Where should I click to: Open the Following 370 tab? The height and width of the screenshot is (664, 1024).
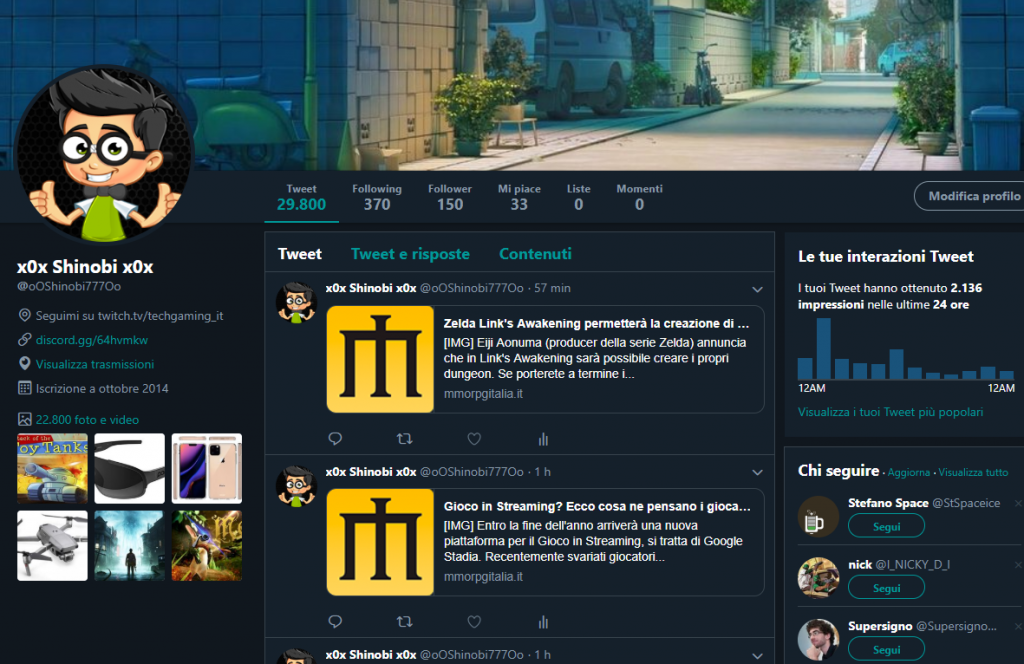coord(377,197)
